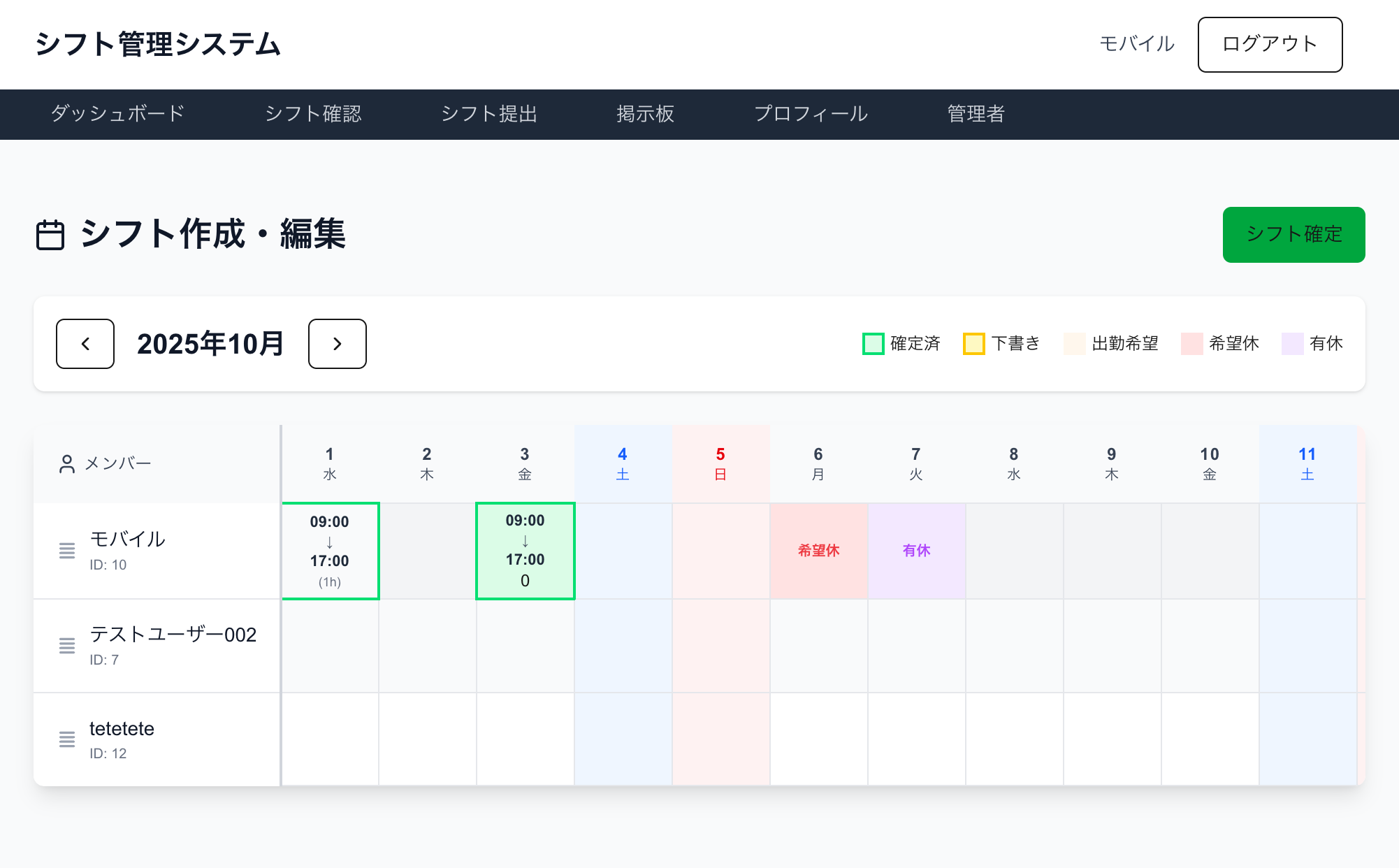This screenshot has width=1399, height=868.
Task: Click the 有休 cell on October 7
Action: [x=917, y=551]
